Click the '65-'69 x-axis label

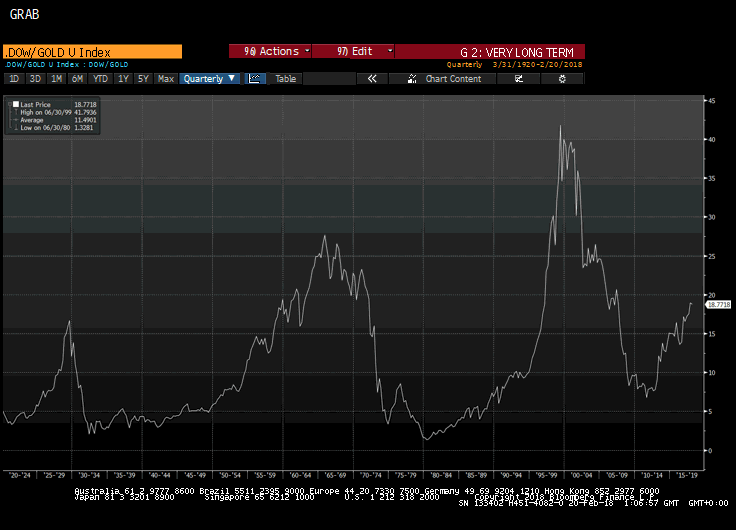(335, 475)
